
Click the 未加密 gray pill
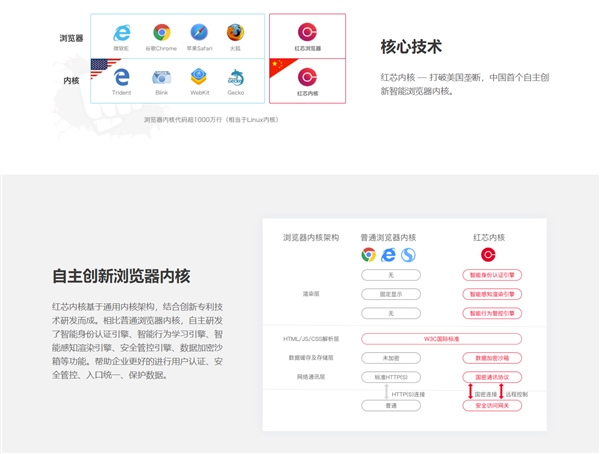[391, 358]
